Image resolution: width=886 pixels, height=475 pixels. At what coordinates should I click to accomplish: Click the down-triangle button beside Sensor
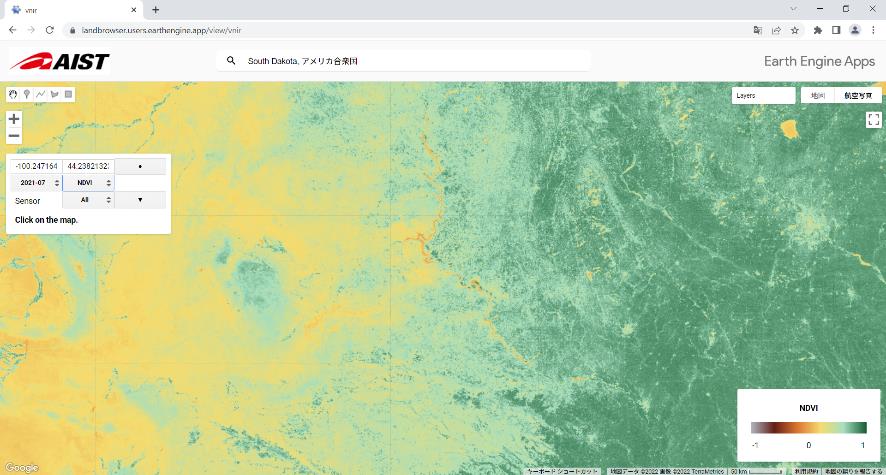tap(140, 200)
